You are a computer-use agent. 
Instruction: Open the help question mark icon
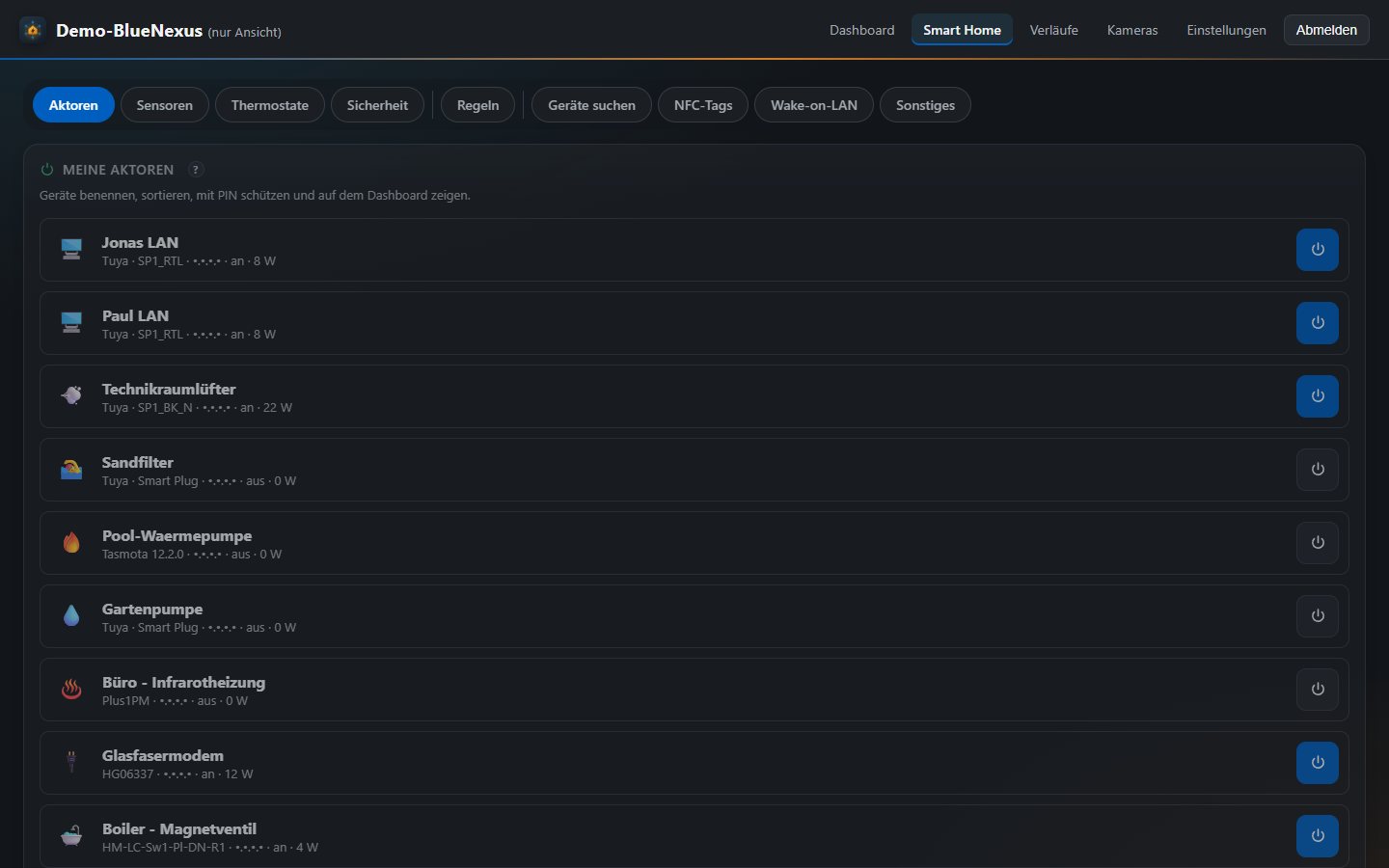(196, 170)
